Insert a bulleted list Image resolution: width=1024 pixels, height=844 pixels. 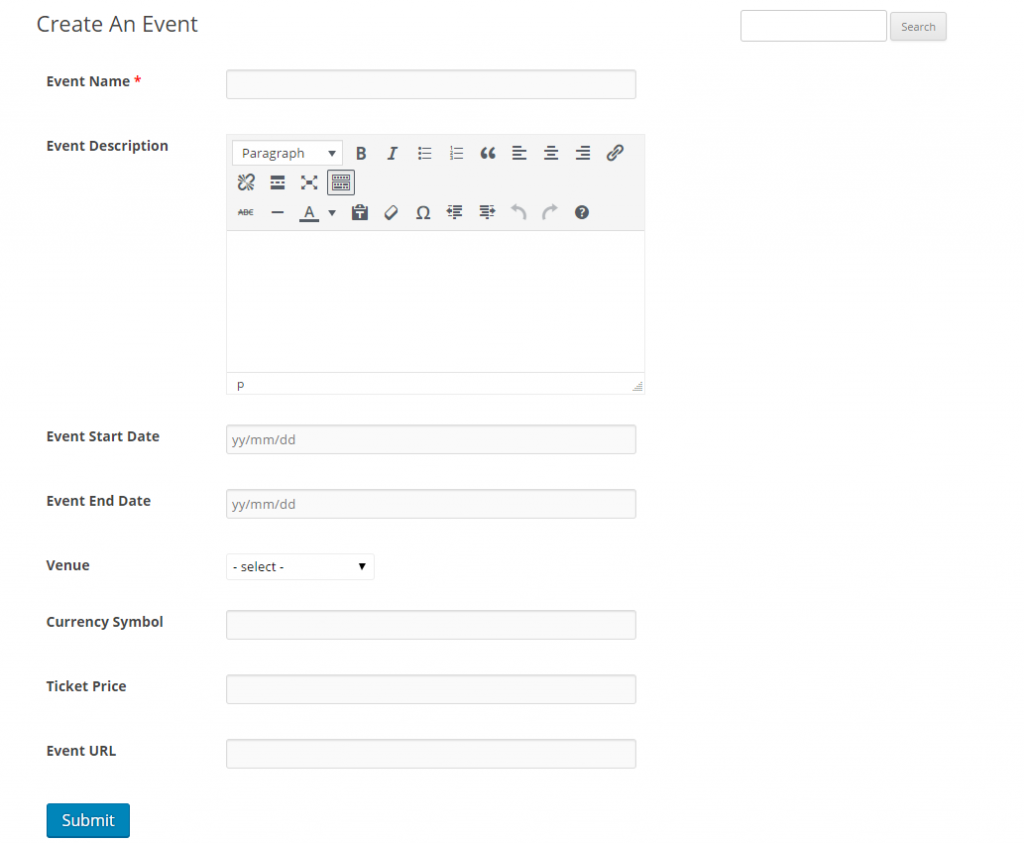pyautogui.click(x=424, y=153)
